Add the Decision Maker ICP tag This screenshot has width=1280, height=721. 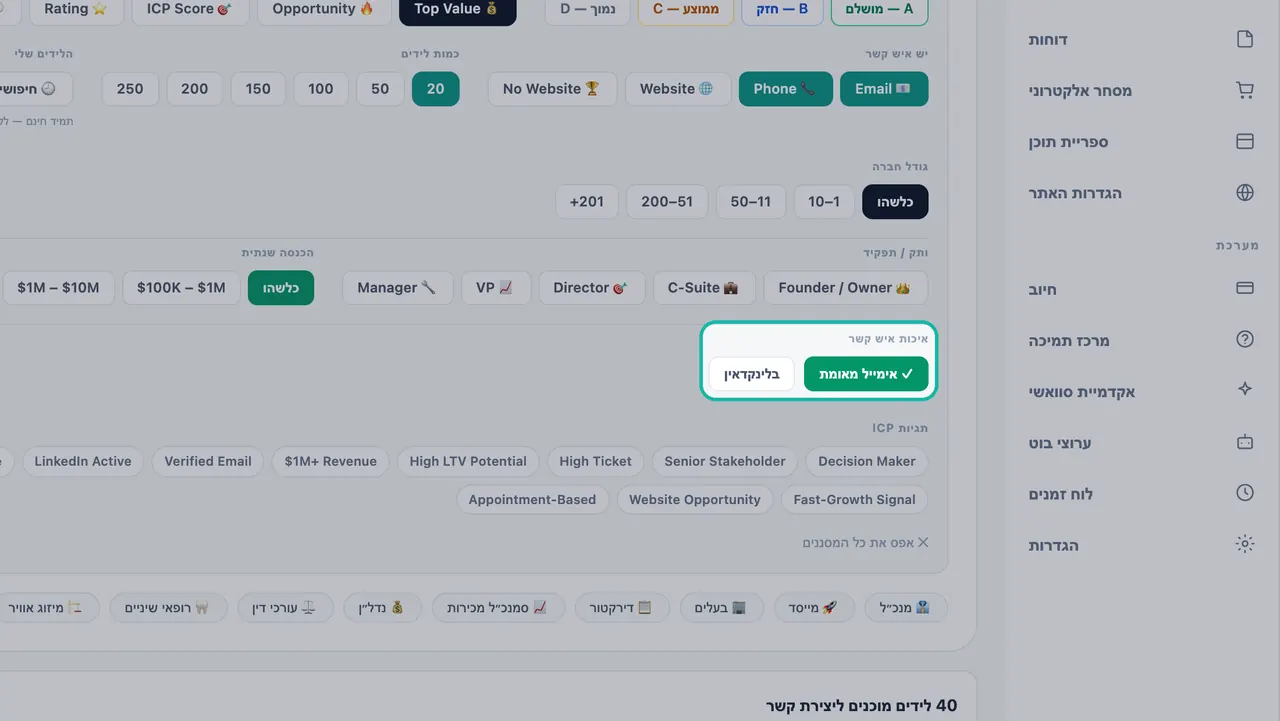tap(867, 461)
